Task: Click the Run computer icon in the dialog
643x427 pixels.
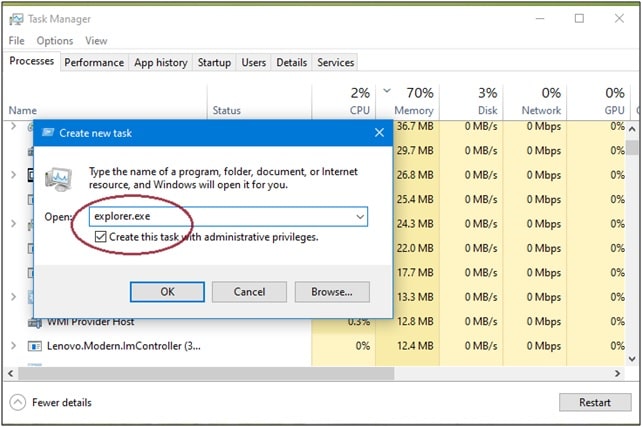Action: pos(58,179)
